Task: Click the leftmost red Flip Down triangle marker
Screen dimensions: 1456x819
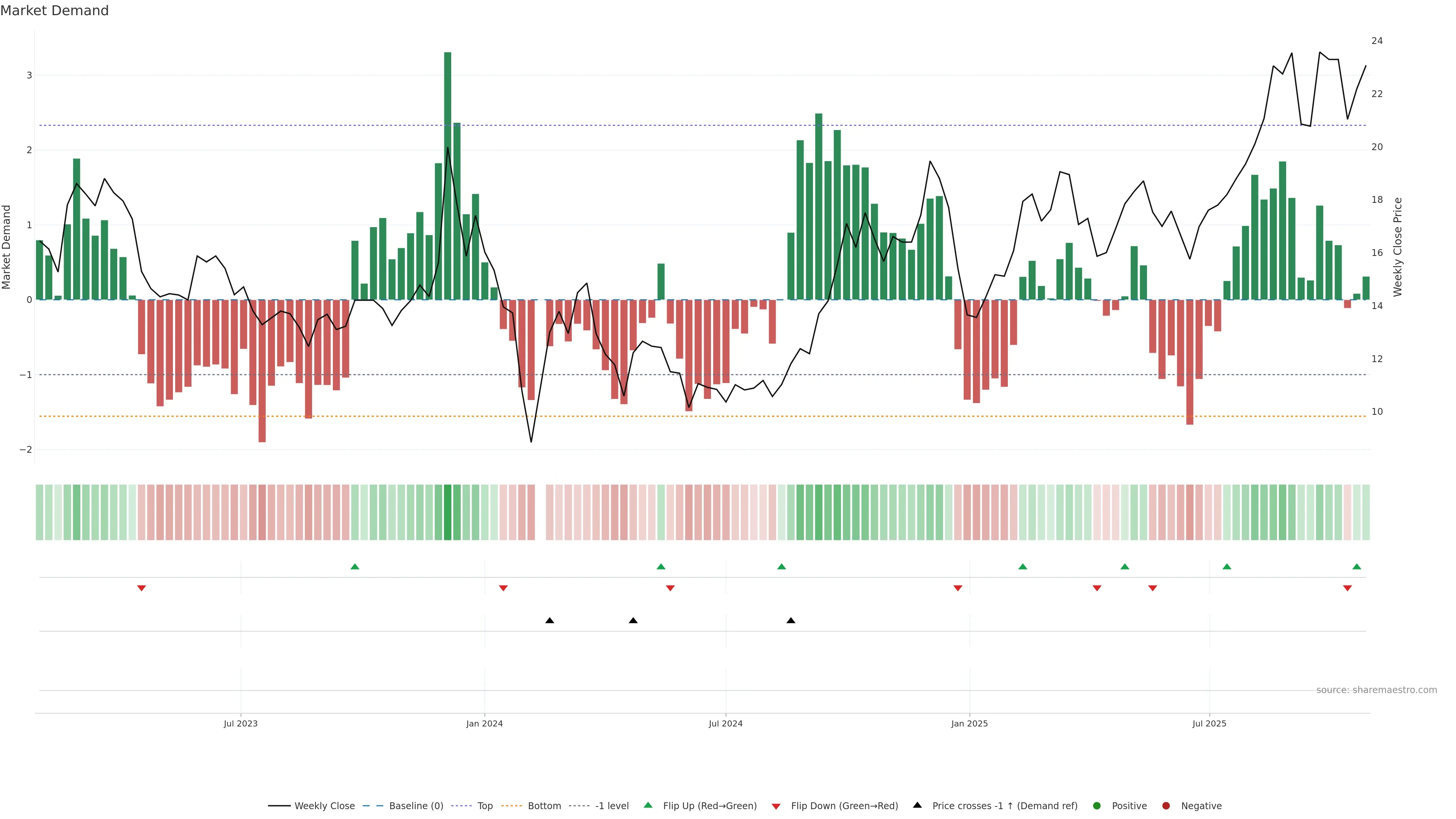Action: pos(142,588)
